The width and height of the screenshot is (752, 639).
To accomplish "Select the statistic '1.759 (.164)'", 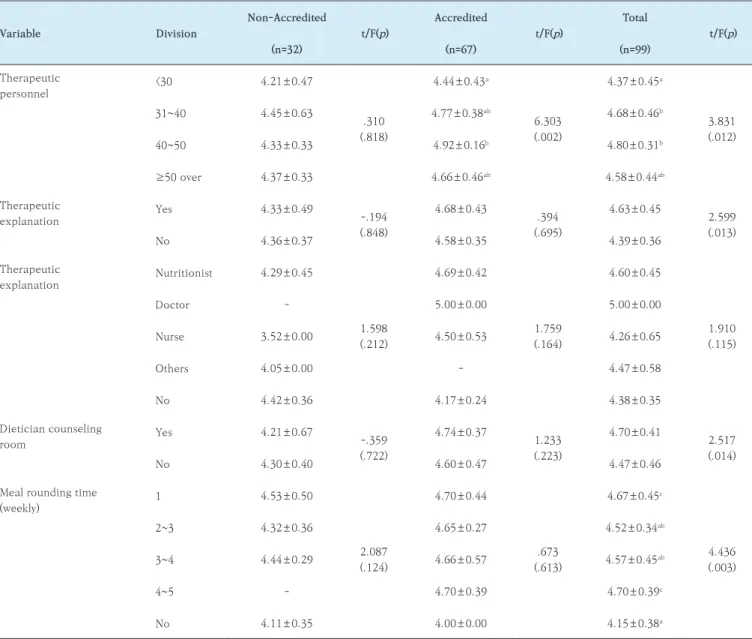I will [x=548, y=337].
